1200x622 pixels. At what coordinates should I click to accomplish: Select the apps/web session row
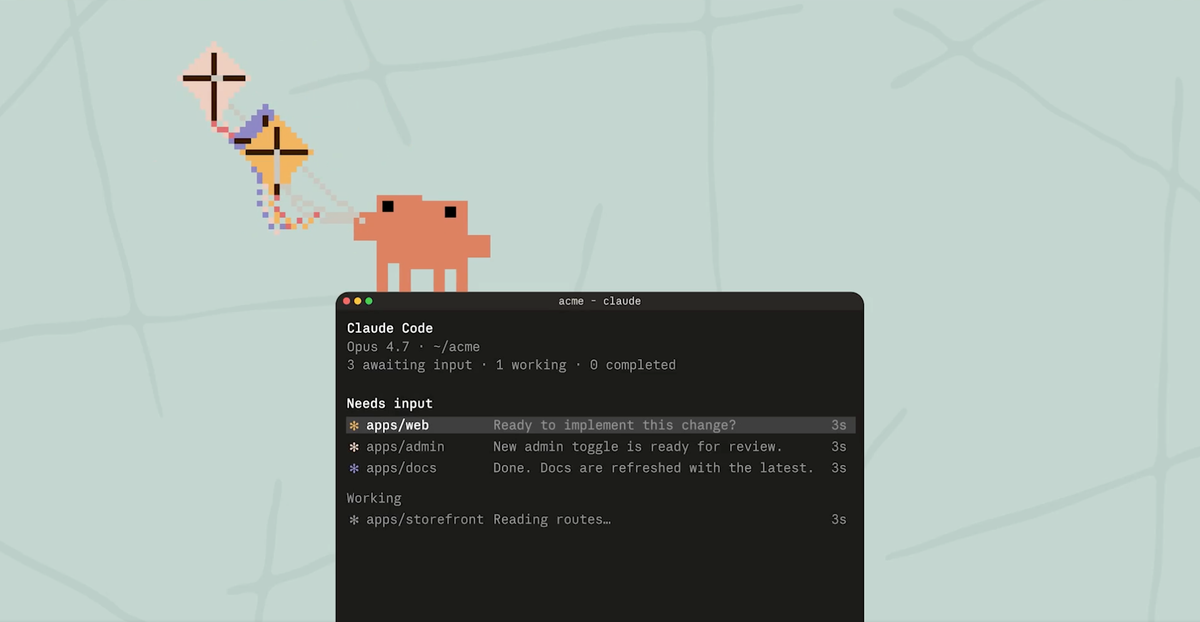(600, 425)
